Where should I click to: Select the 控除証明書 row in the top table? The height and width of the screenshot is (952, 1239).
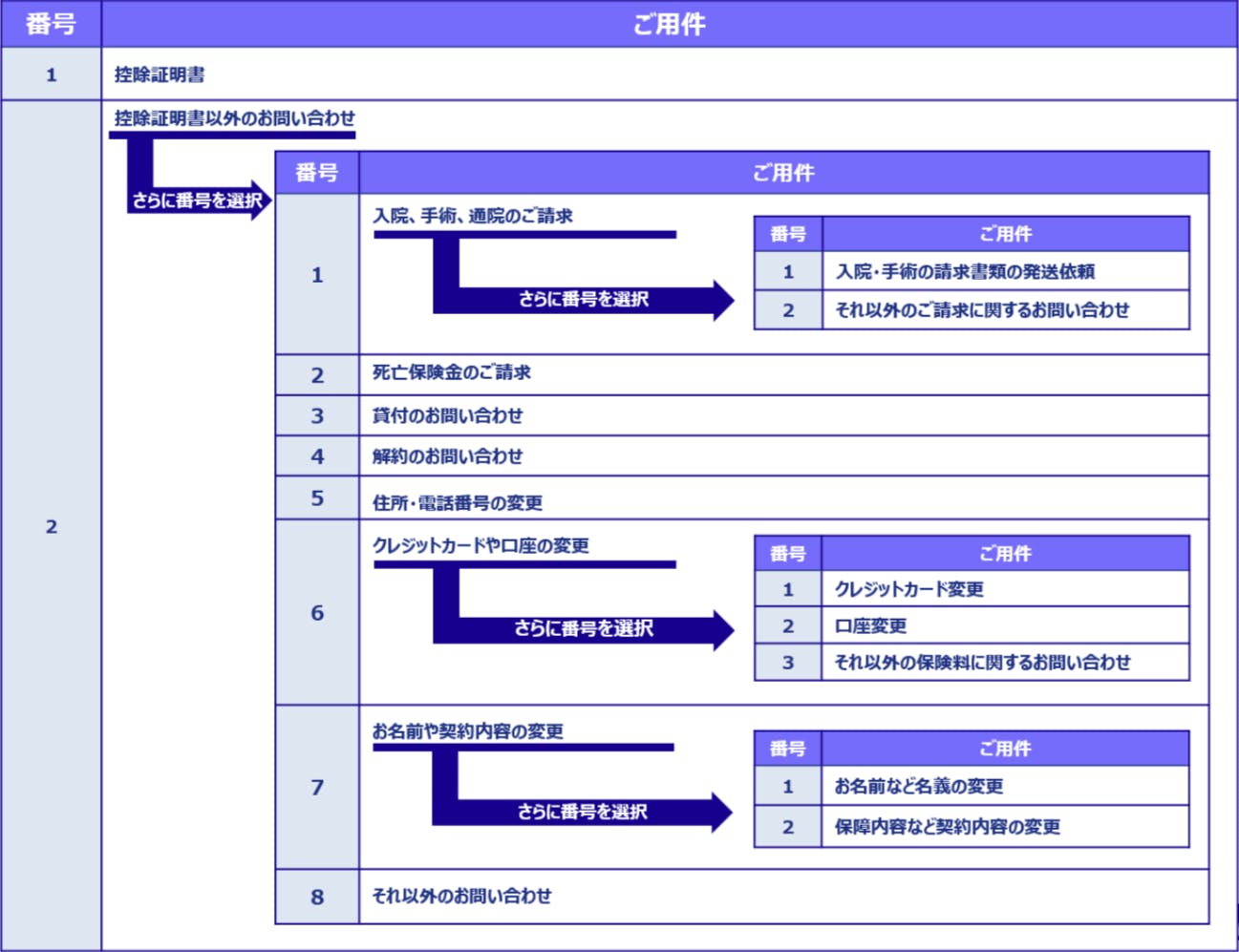point(160,74)
